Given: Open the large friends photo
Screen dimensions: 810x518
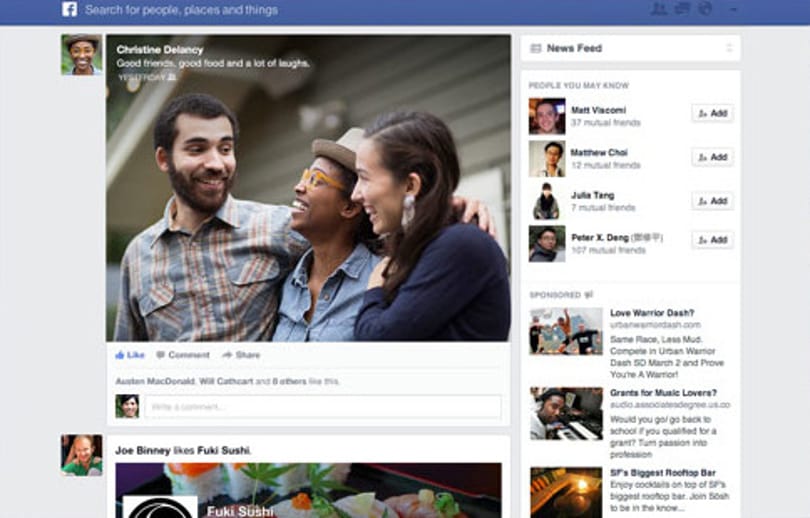Looking at the screenshot, I should pyautogui.click(x=308, y=188).
